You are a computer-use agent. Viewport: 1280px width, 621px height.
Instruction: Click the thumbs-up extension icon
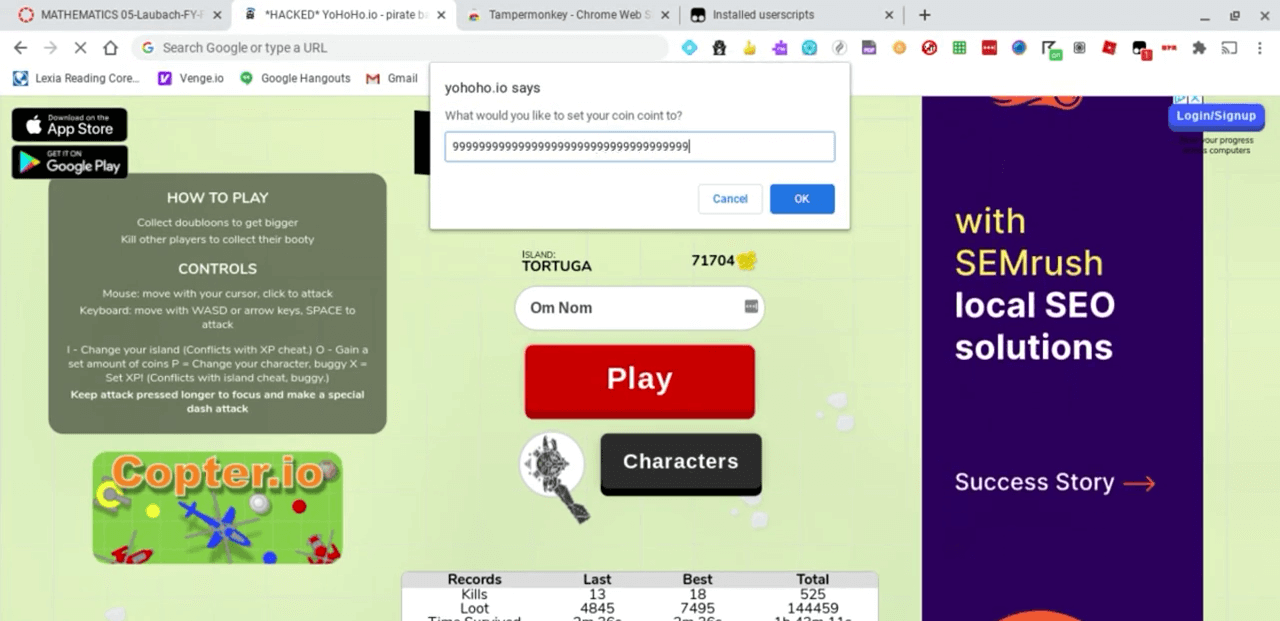click(749, 47)
